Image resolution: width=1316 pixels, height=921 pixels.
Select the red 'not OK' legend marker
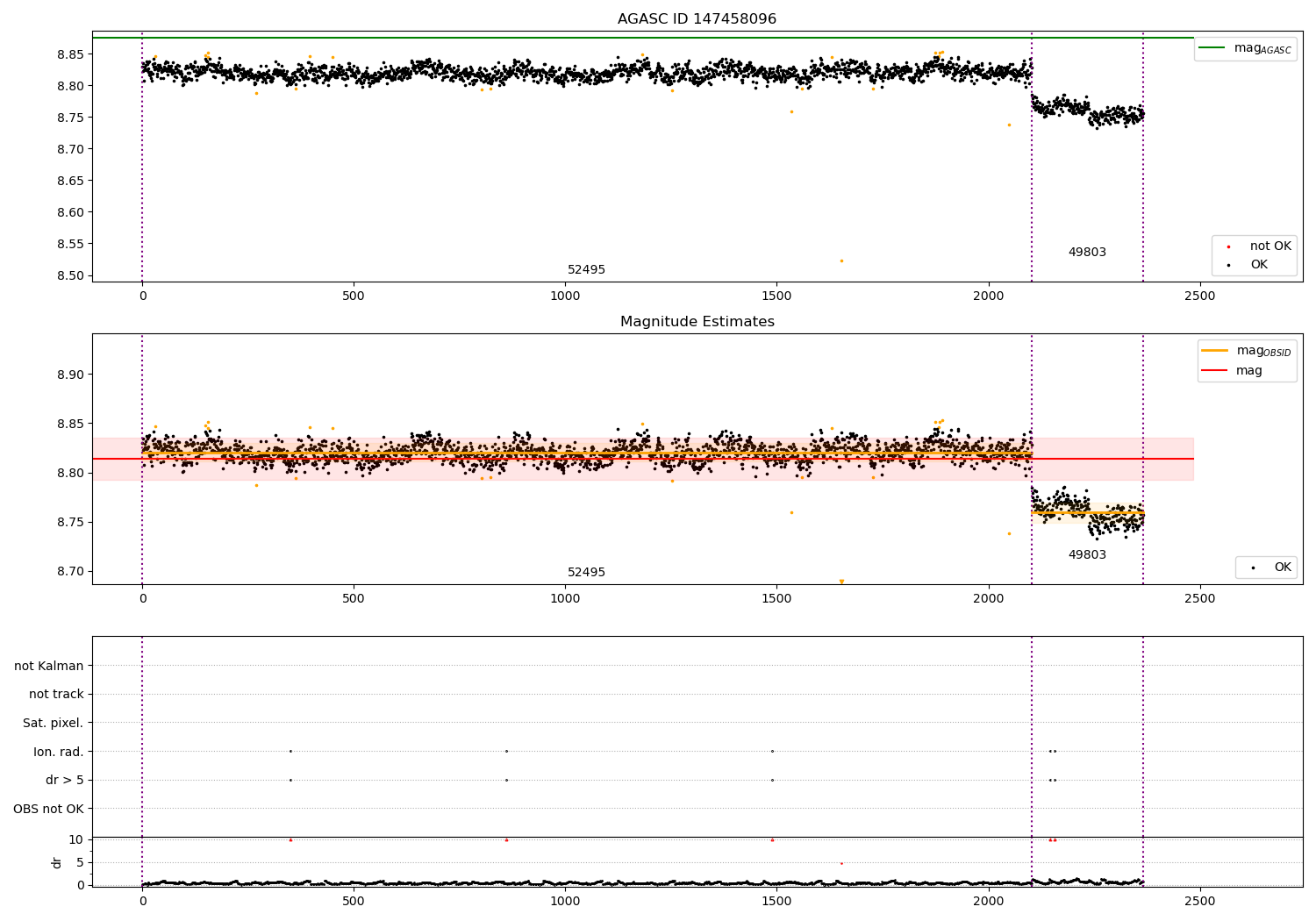click(x=1228, y=246)
